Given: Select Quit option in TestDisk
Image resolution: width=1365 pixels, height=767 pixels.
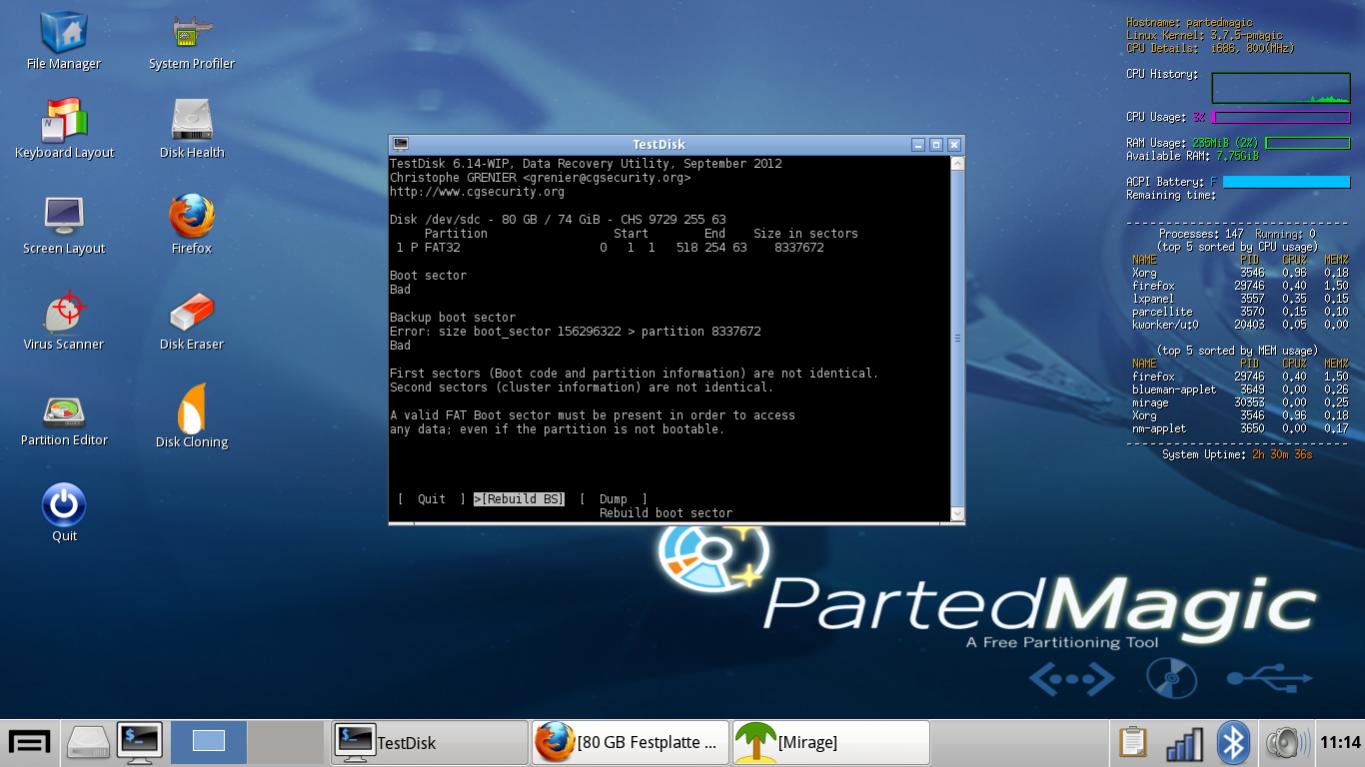Looking at the screenshot, I should (x=431, y=499).
